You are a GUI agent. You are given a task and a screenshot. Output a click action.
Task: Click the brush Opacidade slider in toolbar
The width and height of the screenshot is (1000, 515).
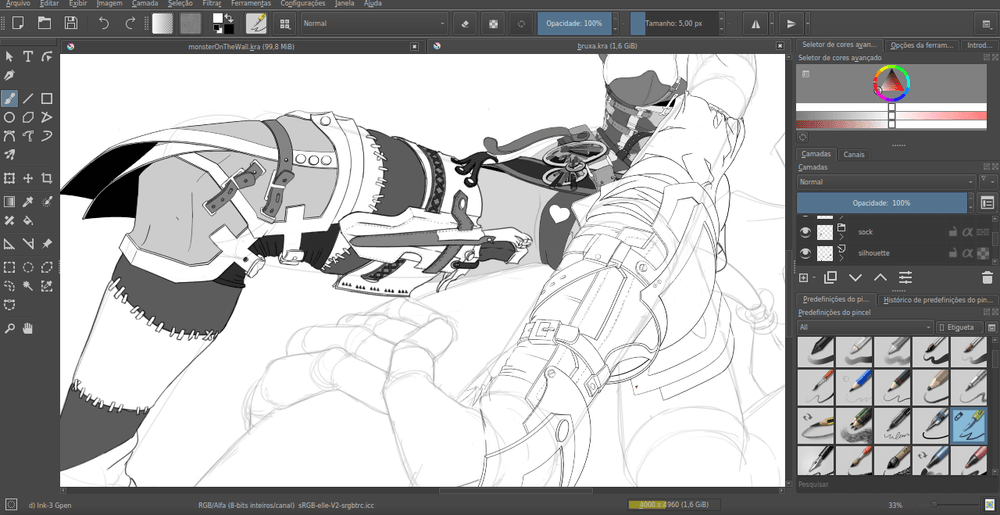[574, 22]
